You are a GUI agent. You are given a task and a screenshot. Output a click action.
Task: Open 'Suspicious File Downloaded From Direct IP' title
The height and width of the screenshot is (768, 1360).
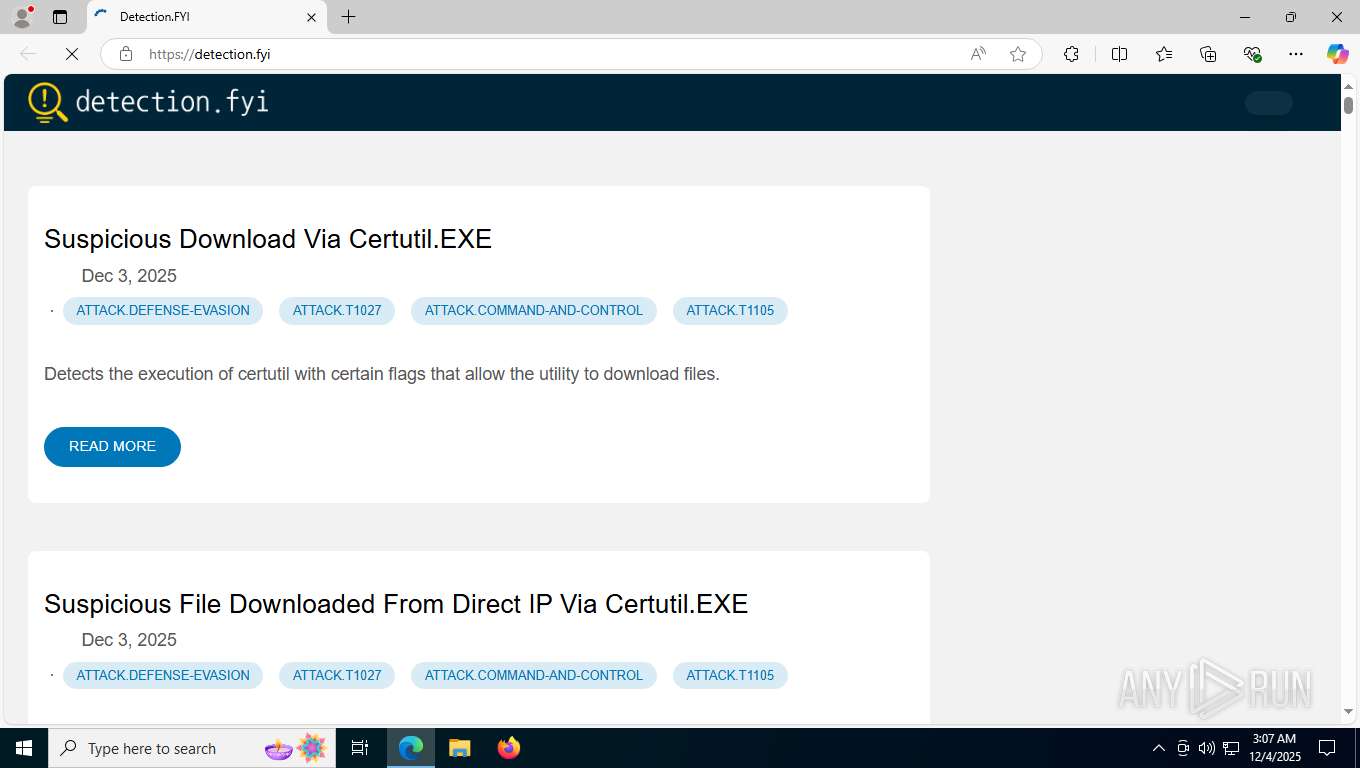396,604
